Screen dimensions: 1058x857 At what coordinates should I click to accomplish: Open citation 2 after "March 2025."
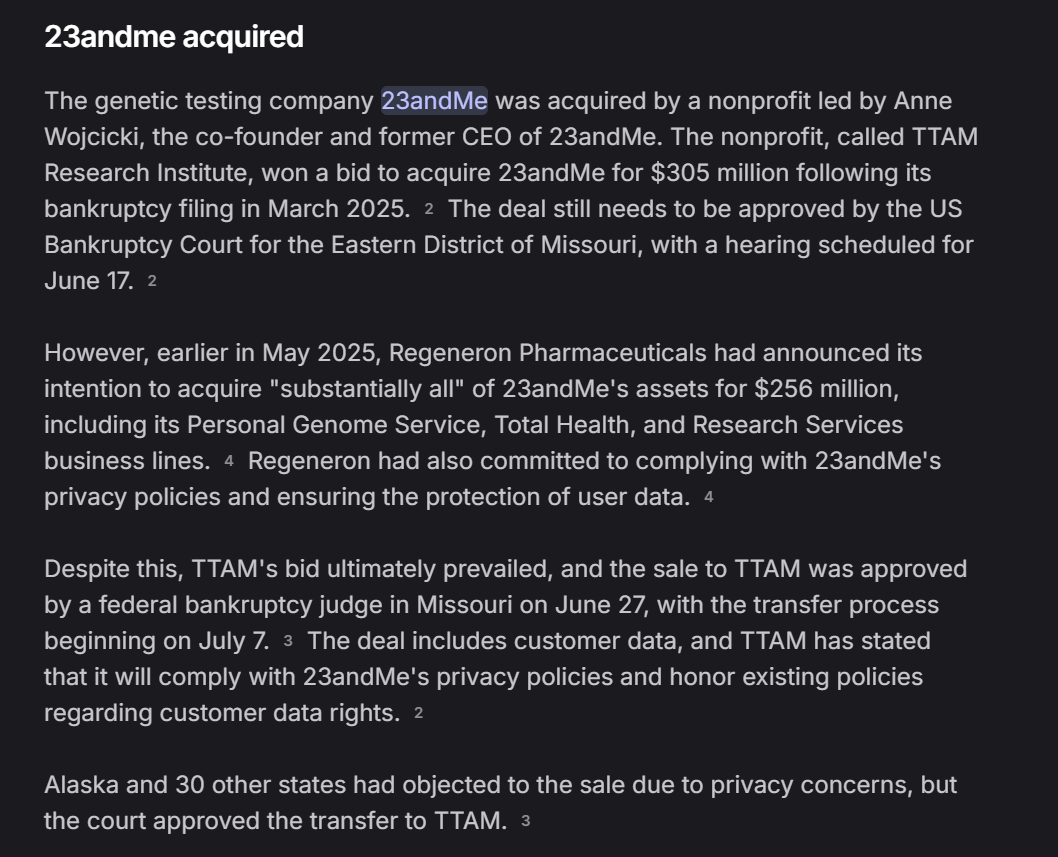coord(428,209)
